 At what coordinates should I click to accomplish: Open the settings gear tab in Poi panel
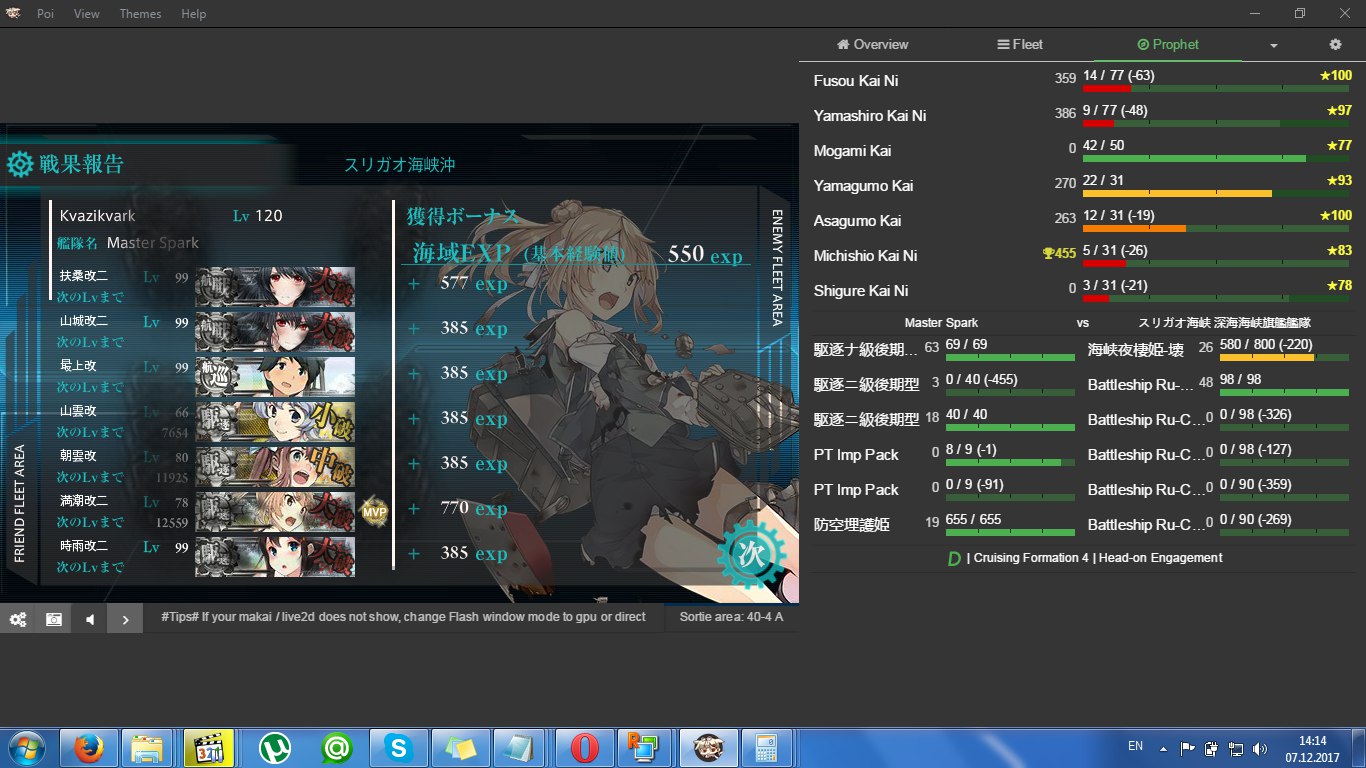[1335, 44]
